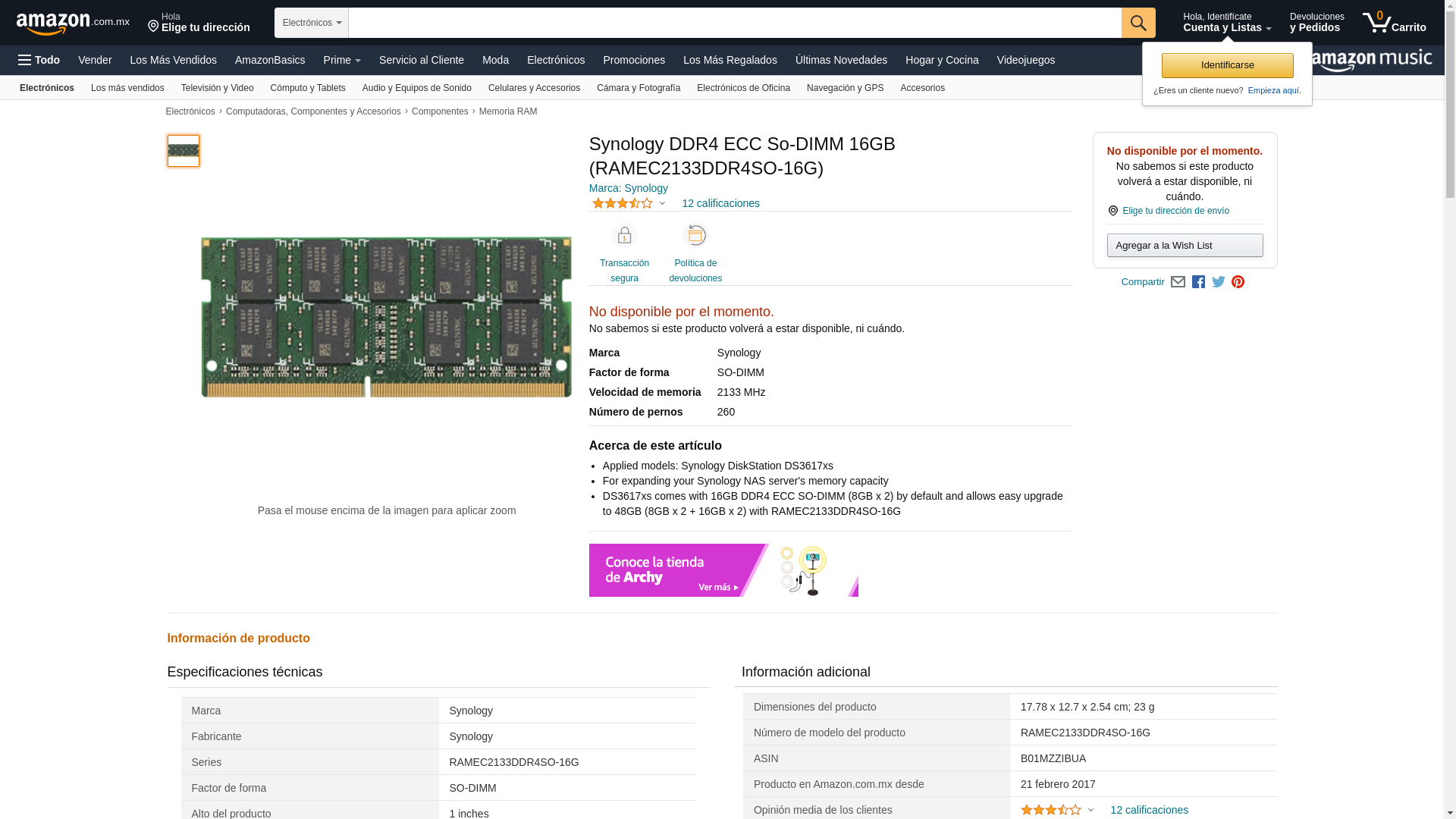Expand the star rating breakdown arrow
This screenshot has width=1456, height=819.
click(x=662, y=203)
